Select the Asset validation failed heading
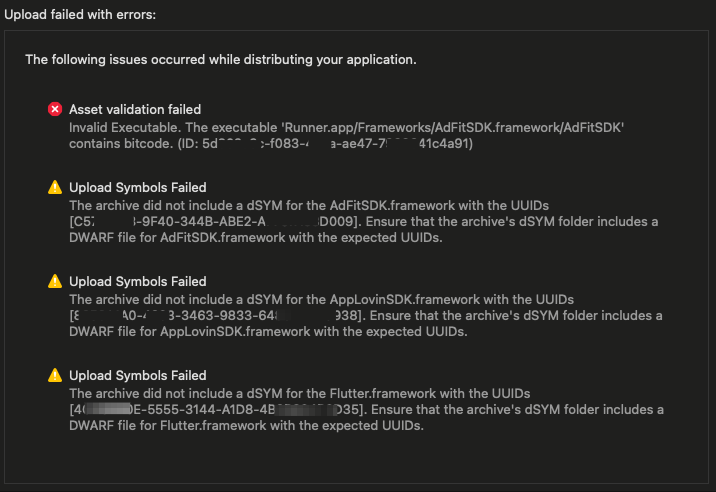The height and width of the screenshot is (492, 716). pos(135,109)
